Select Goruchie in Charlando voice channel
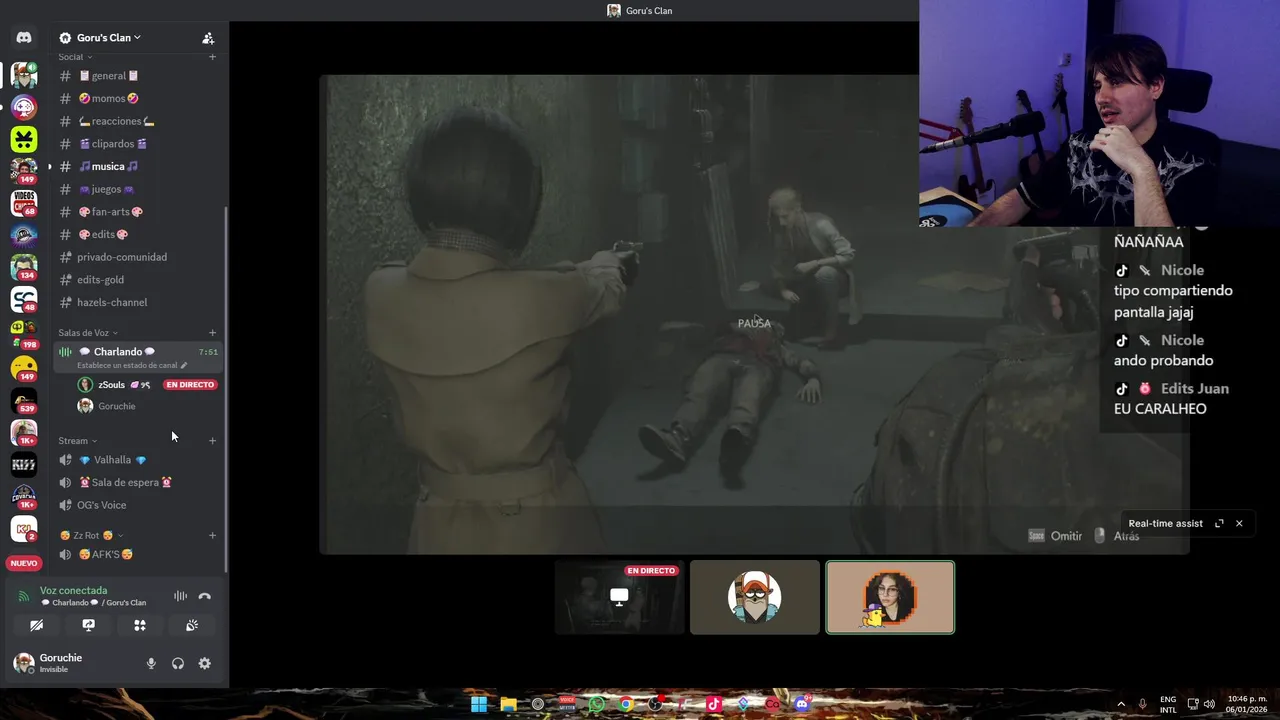Viewport: 1280px width, 720px height. coord(147,406)
